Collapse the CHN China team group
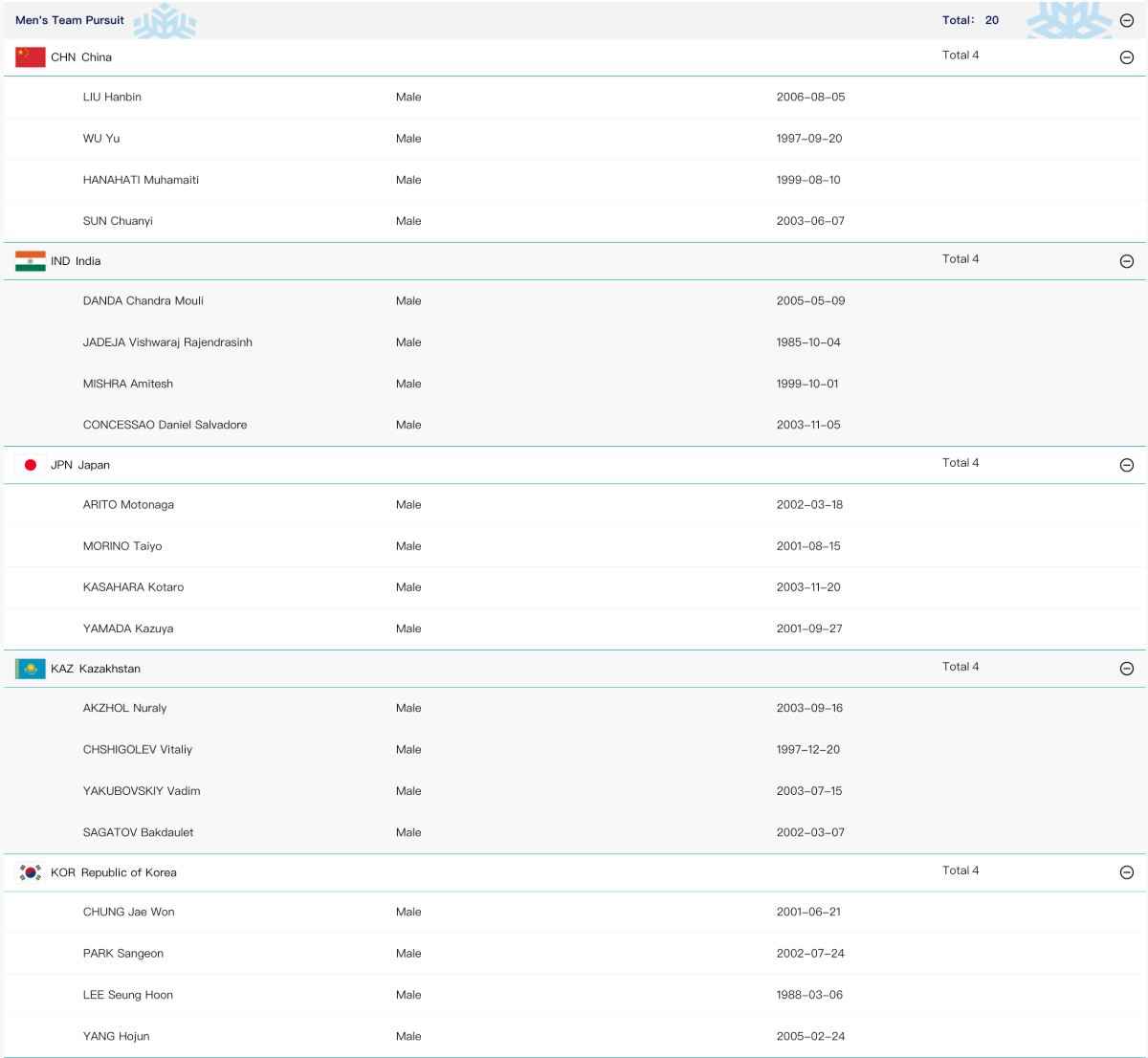This screenshot has height=1058, width=1148. [1126, 57]
